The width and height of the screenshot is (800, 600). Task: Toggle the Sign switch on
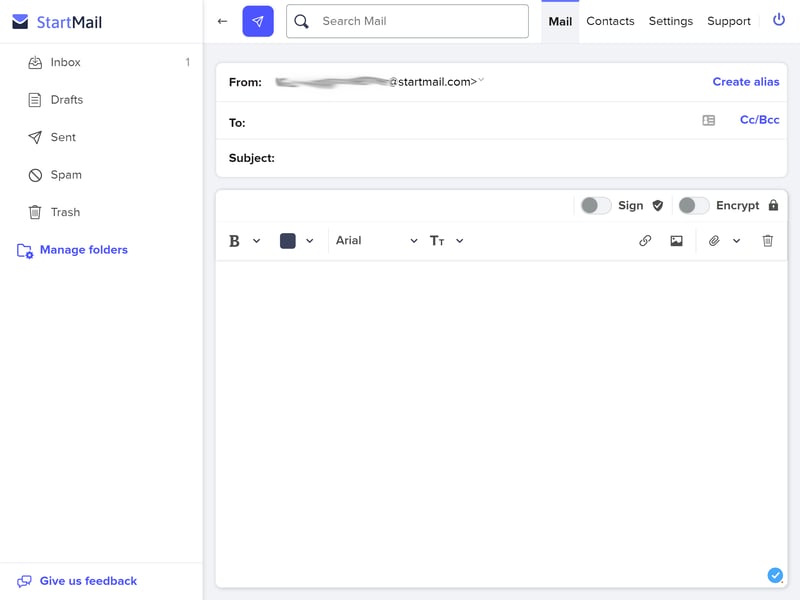[x=596, y=206]
